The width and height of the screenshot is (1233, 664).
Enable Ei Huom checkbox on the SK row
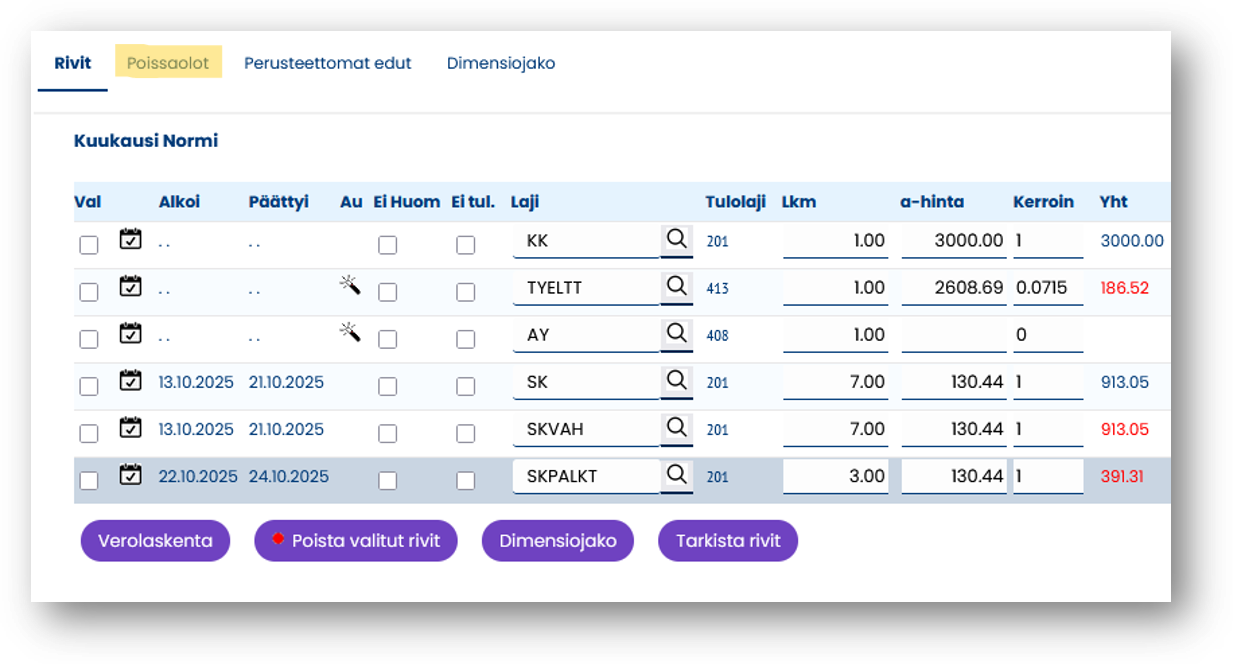[387, 386]
